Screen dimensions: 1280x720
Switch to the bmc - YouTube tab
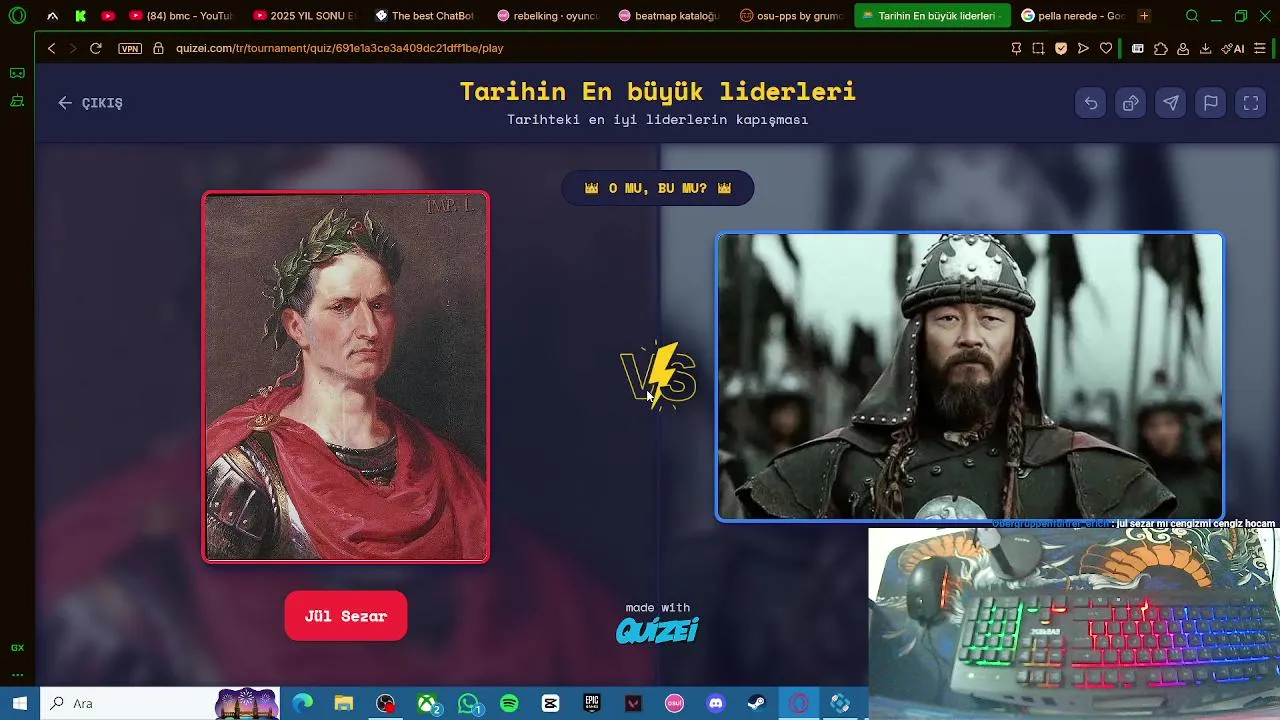[180, 16]
